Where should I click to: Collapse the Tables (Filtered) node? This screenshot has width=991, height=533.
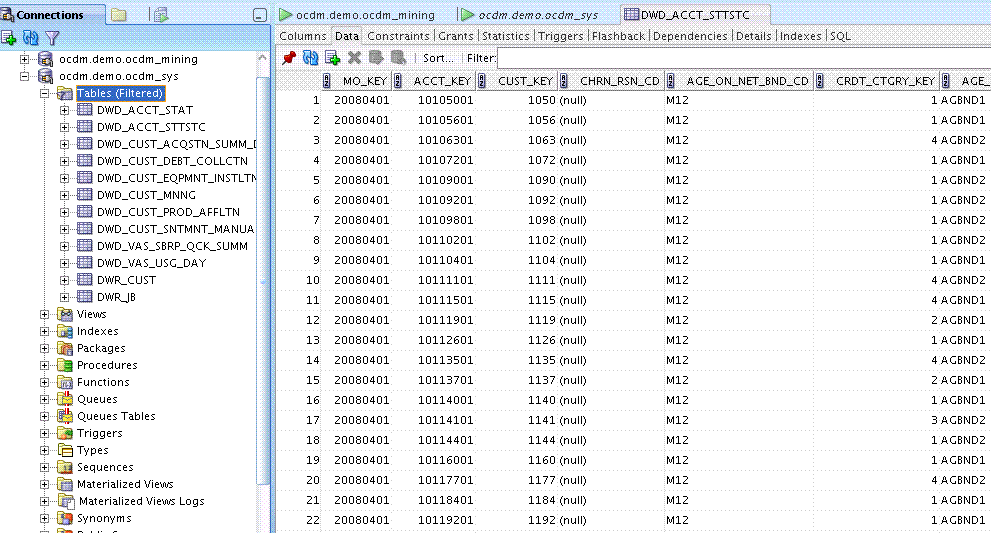[x=45, y=93]
